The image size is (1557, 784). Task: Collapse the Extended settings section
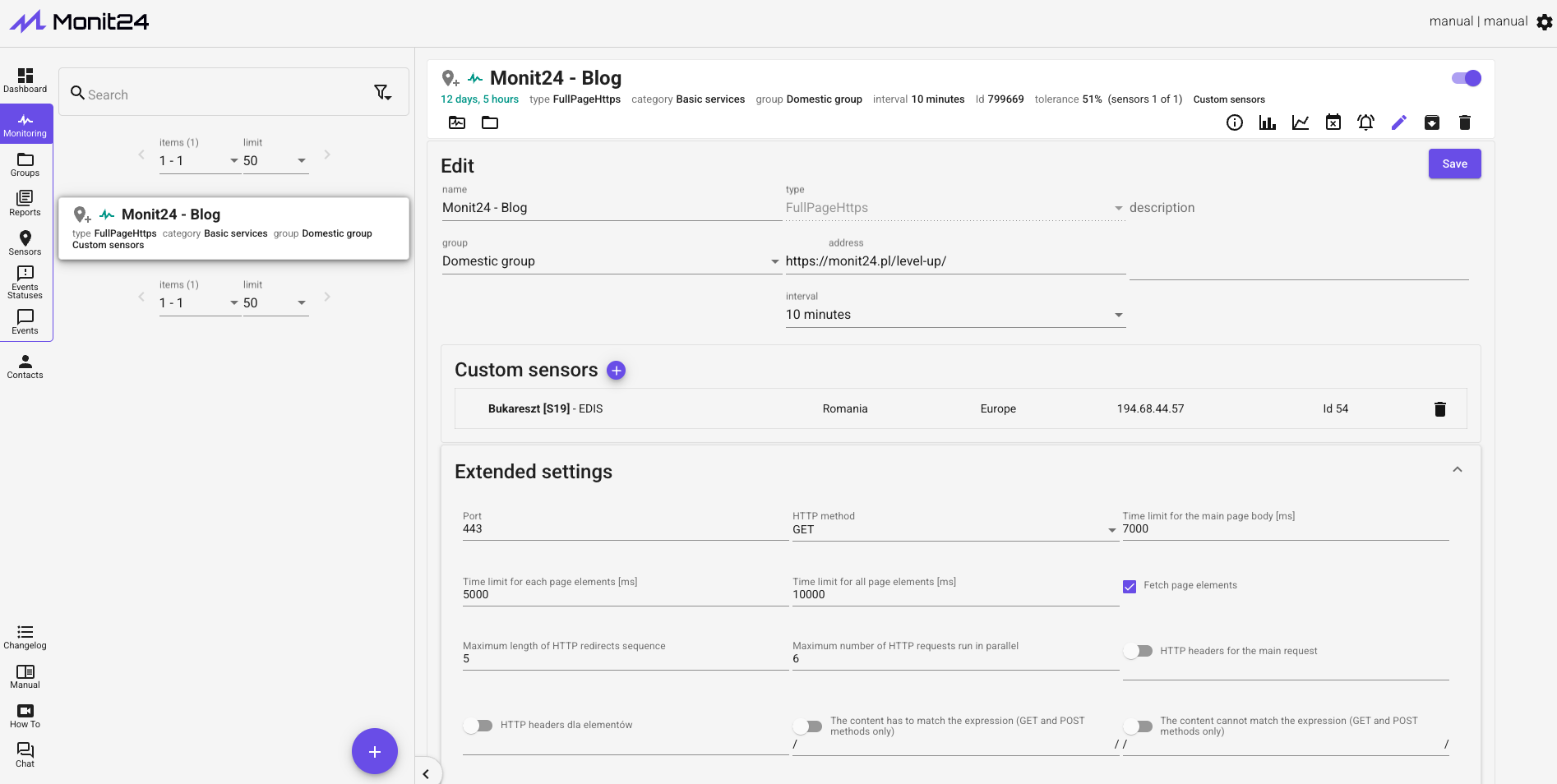(1457, 470)
